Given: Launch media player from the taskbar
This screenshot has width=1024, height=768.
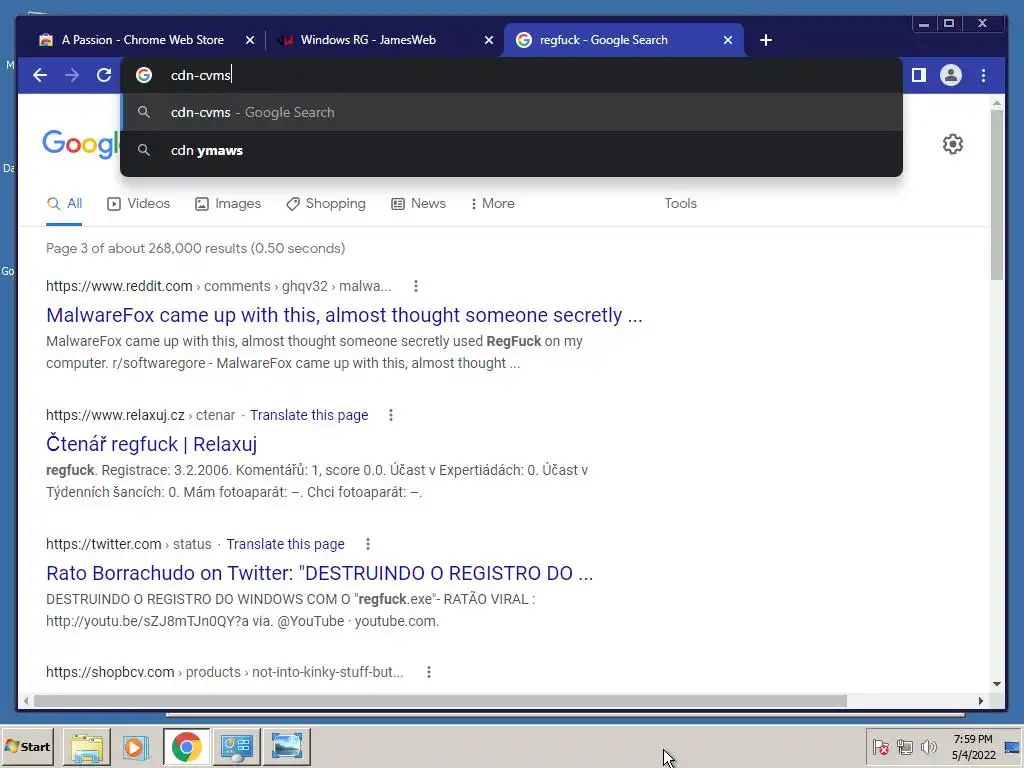Looking at the screenshot, I should click(x=136, y=746).
